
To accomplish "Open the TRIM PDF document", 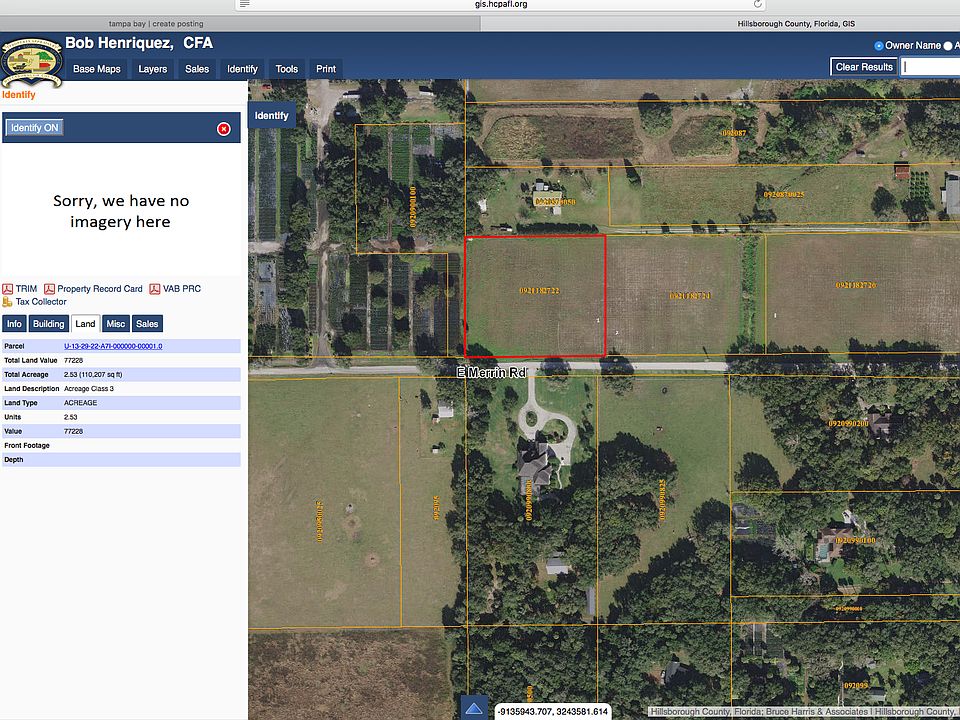I will click(x=25, y=288).
